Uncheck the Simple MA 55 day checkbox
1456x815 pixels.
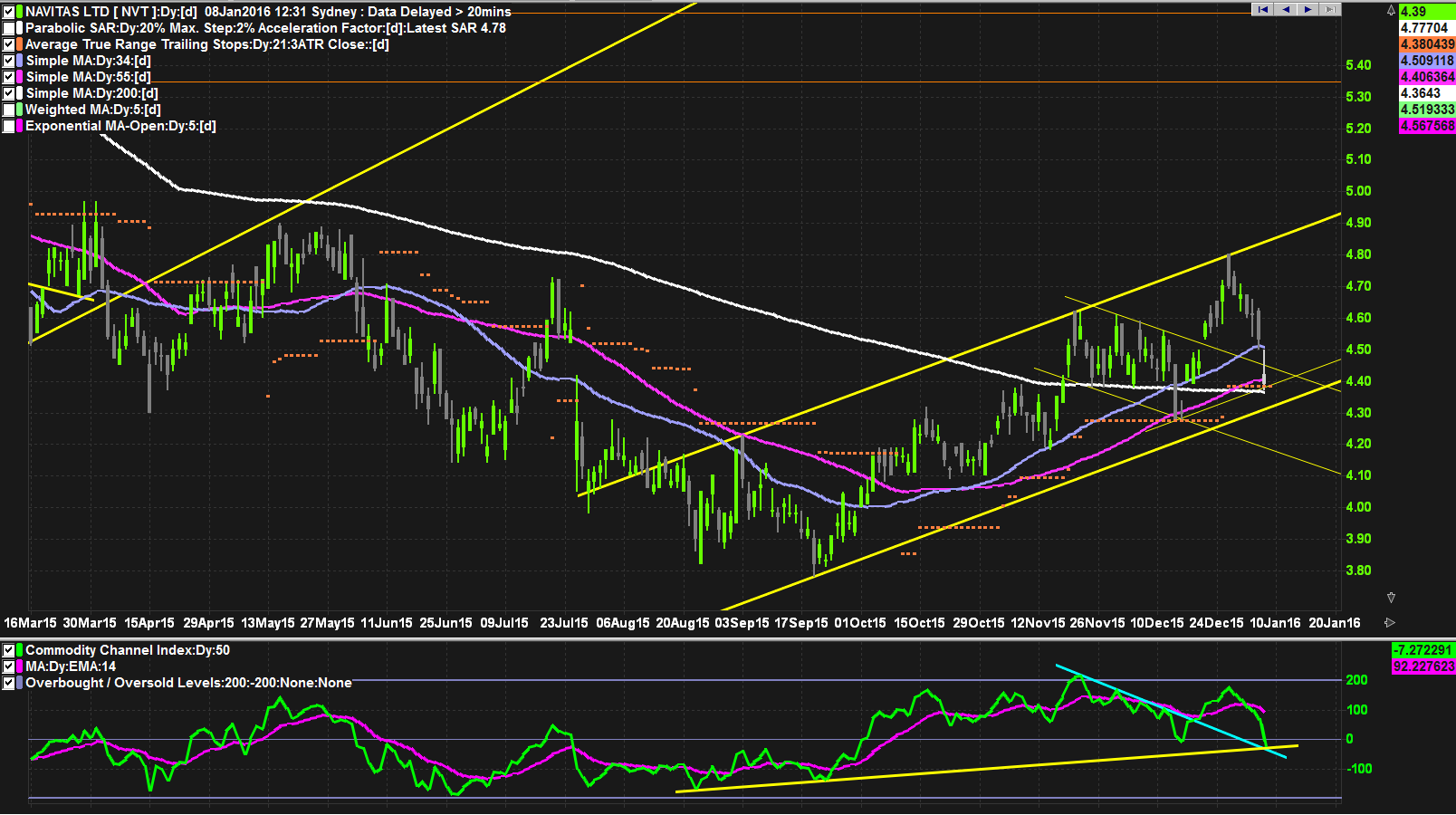click(x=8, y=77)
